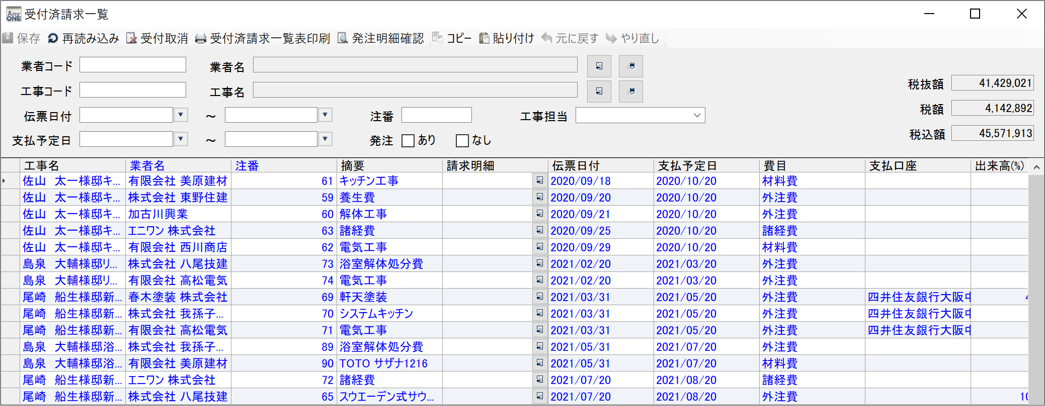Open 発注明細確認 from the toolbar
This screenshot has height=406, width=1045.
click(x=381, y=39)
